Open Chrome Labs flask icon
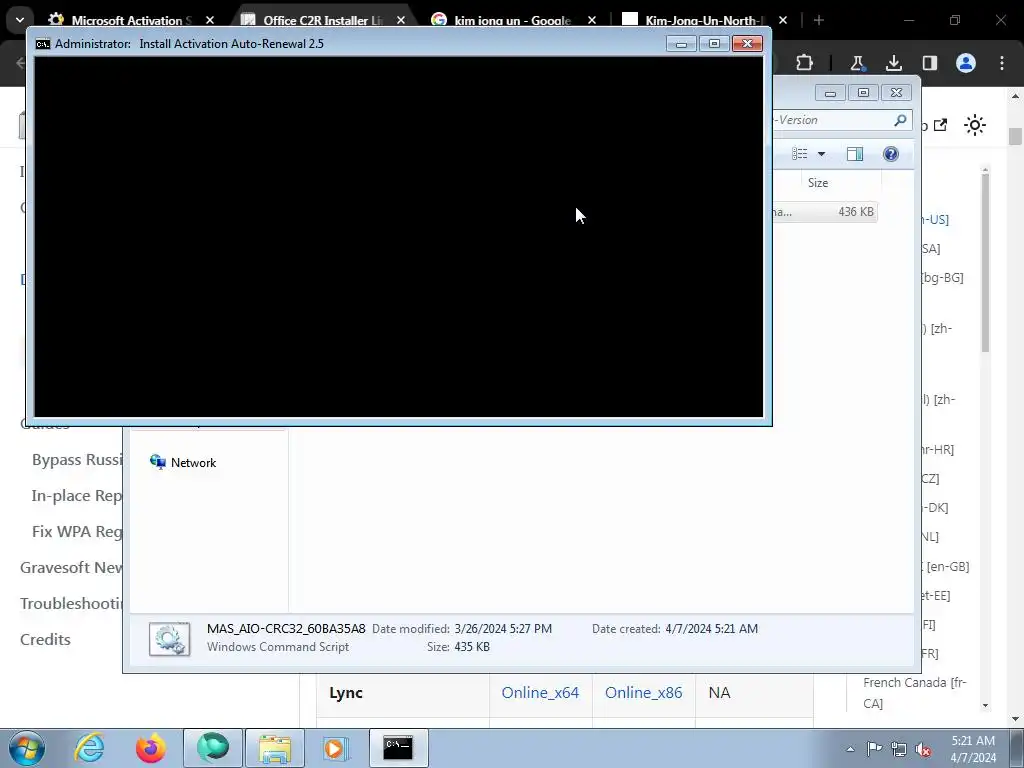1024x768 pixels. point(857,63)
